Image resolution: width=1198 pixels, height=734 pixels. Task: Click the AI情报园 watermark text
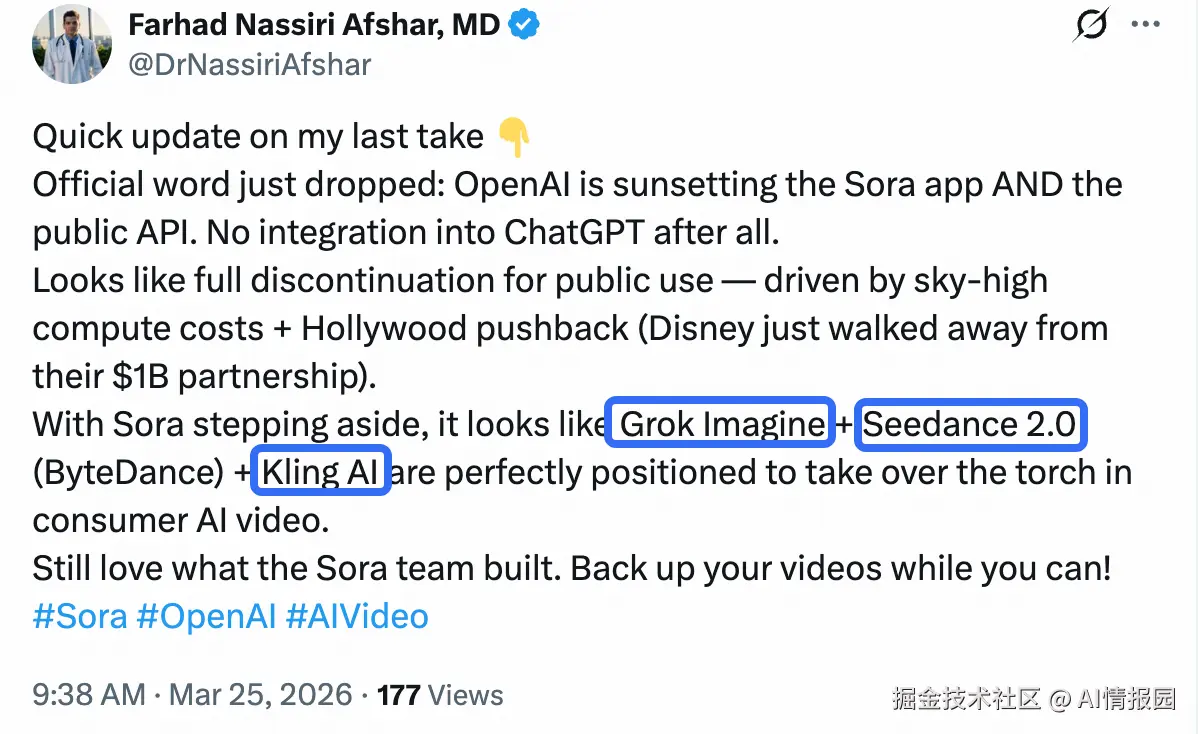(x=1126, y=699)
